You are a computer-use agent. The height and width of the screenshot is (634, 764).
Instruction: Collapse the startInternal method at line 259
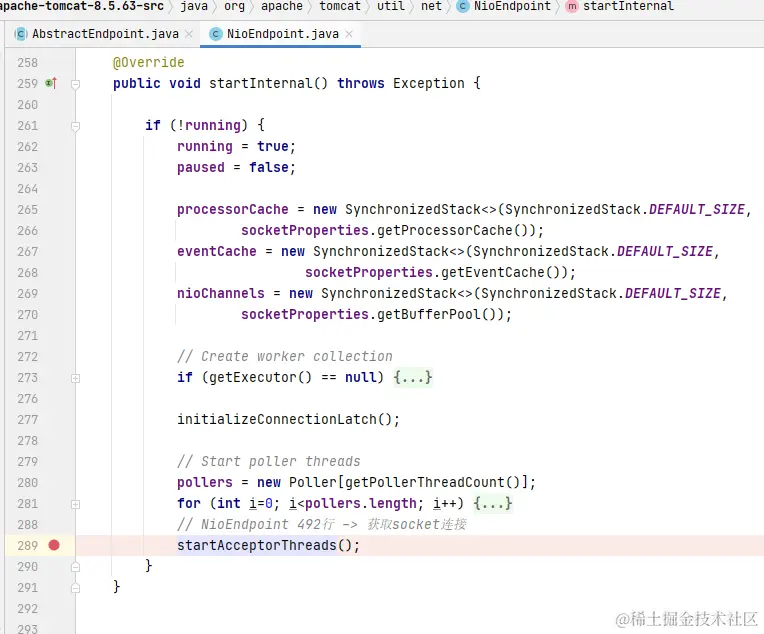tap(76, 84)
